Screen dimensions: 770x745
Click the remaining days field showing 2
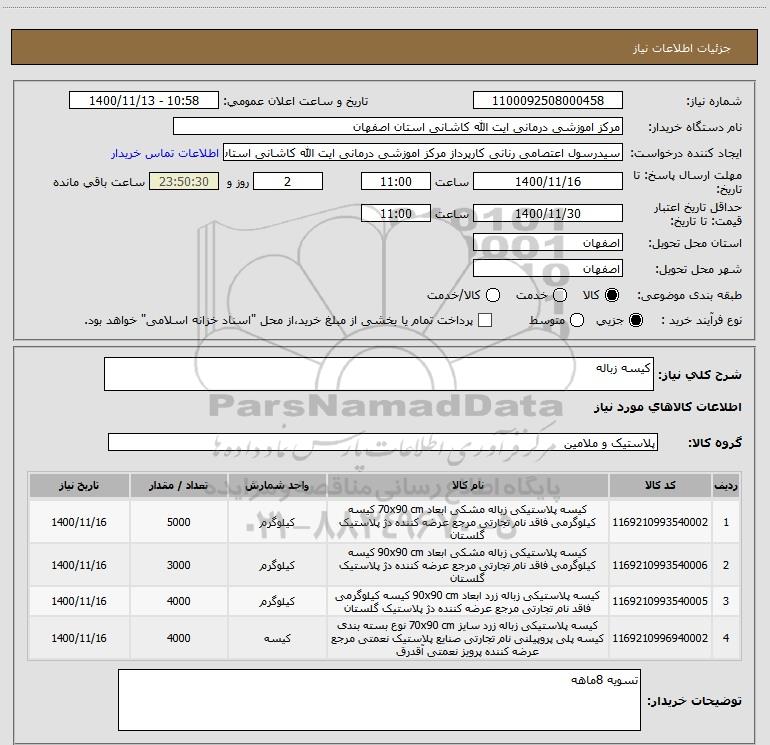(288, 181)
